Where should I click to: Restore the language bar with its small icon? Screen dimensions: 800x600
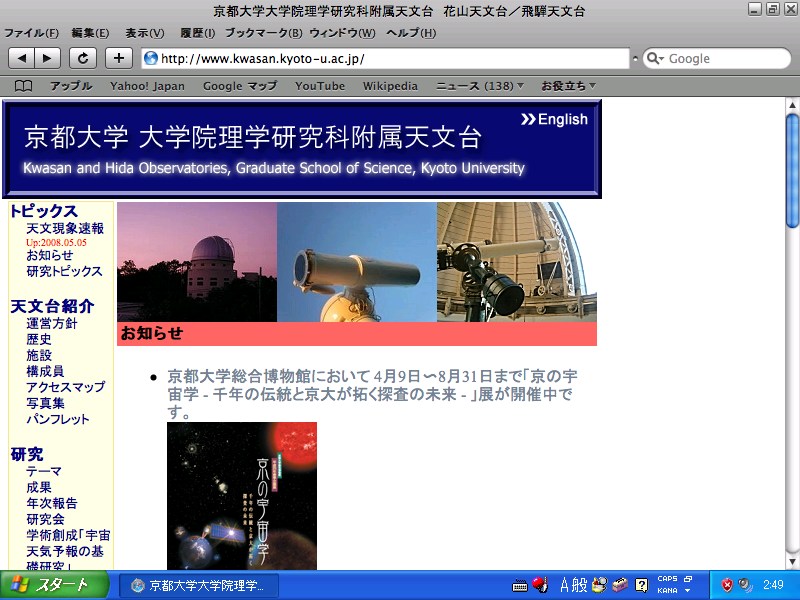click(688, 579)
